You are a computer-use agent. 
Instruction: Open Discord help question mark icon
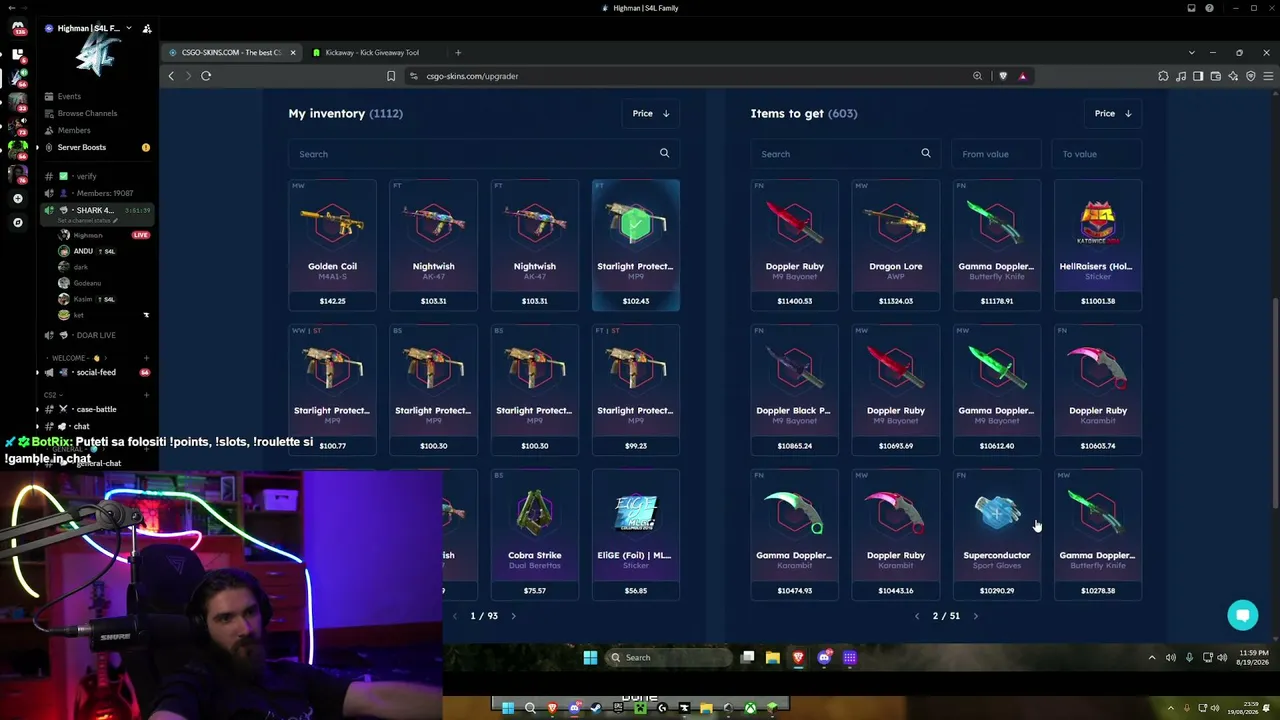pos(1209,8)
